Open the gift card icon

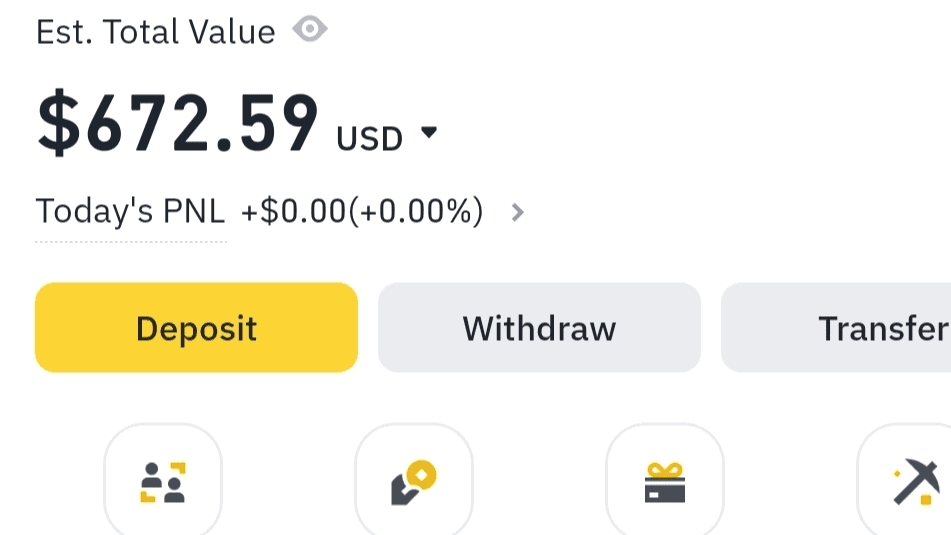[665, 482]
